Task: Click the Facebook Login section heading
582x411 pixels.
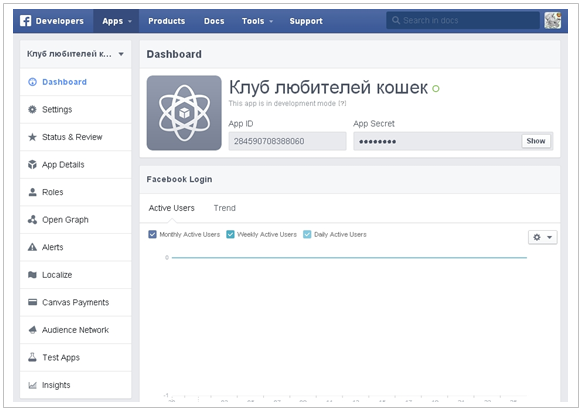Action: (179, 179)
